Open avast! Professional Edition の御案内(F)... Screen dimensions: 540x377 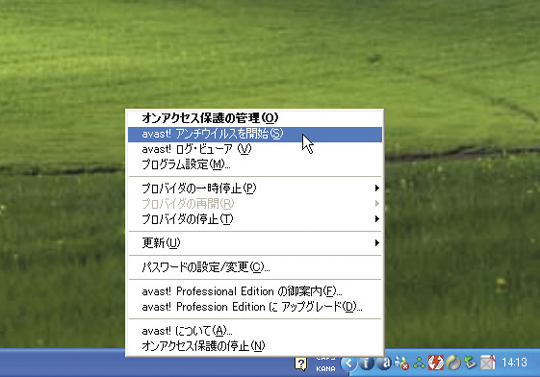click(x=255, y=291)
